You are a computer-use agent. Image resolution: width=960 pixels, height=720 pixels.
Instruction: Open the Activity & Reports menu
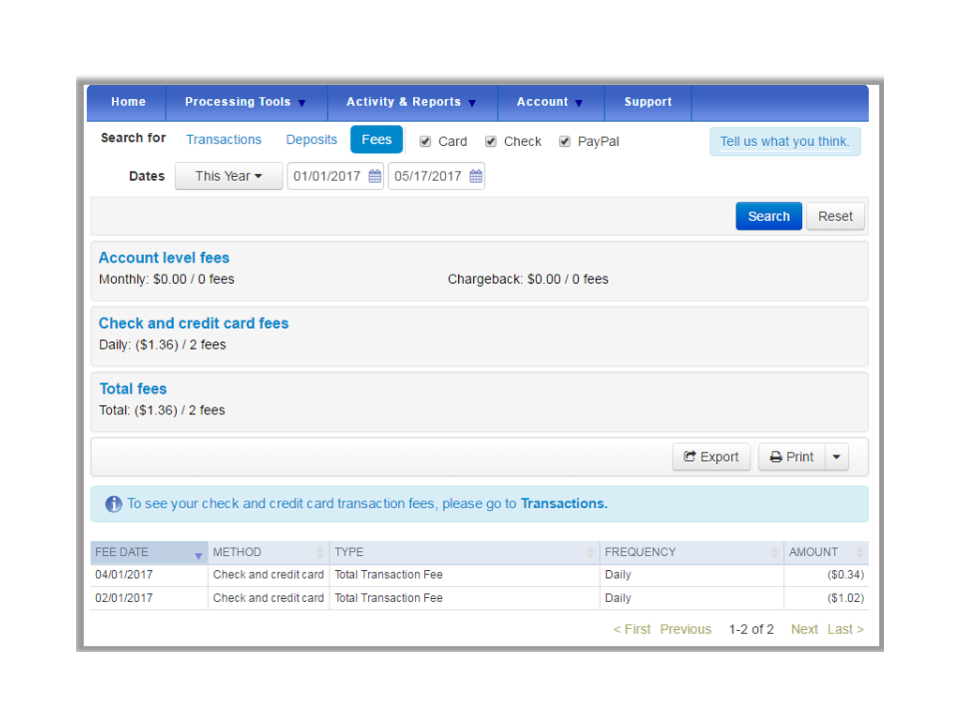411,102
